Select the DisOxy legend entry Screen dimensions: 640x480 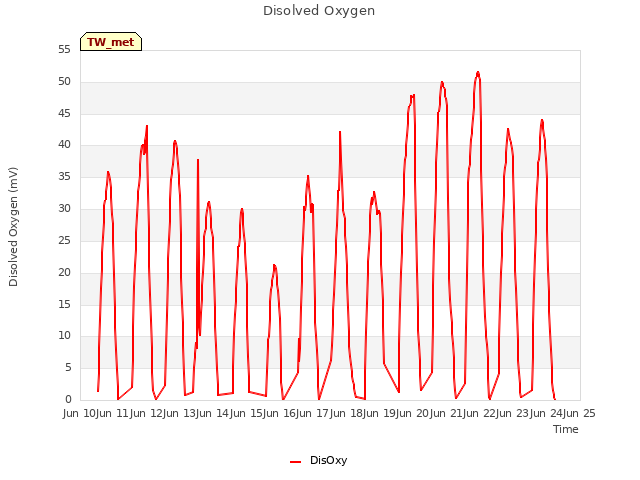click(318, 460)
